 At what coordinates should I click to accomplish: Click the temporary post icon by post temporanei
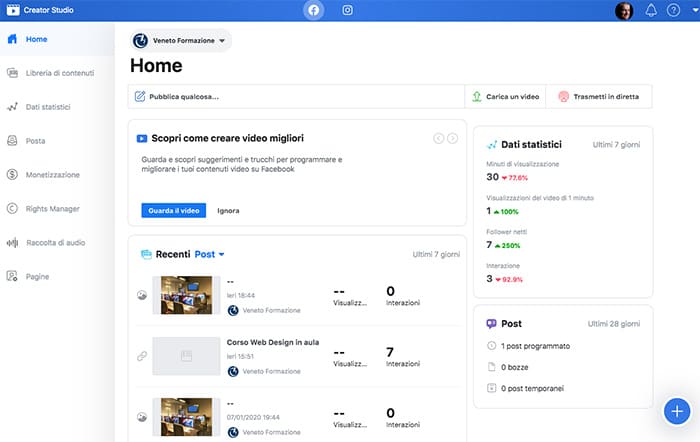tap(491, 388)
